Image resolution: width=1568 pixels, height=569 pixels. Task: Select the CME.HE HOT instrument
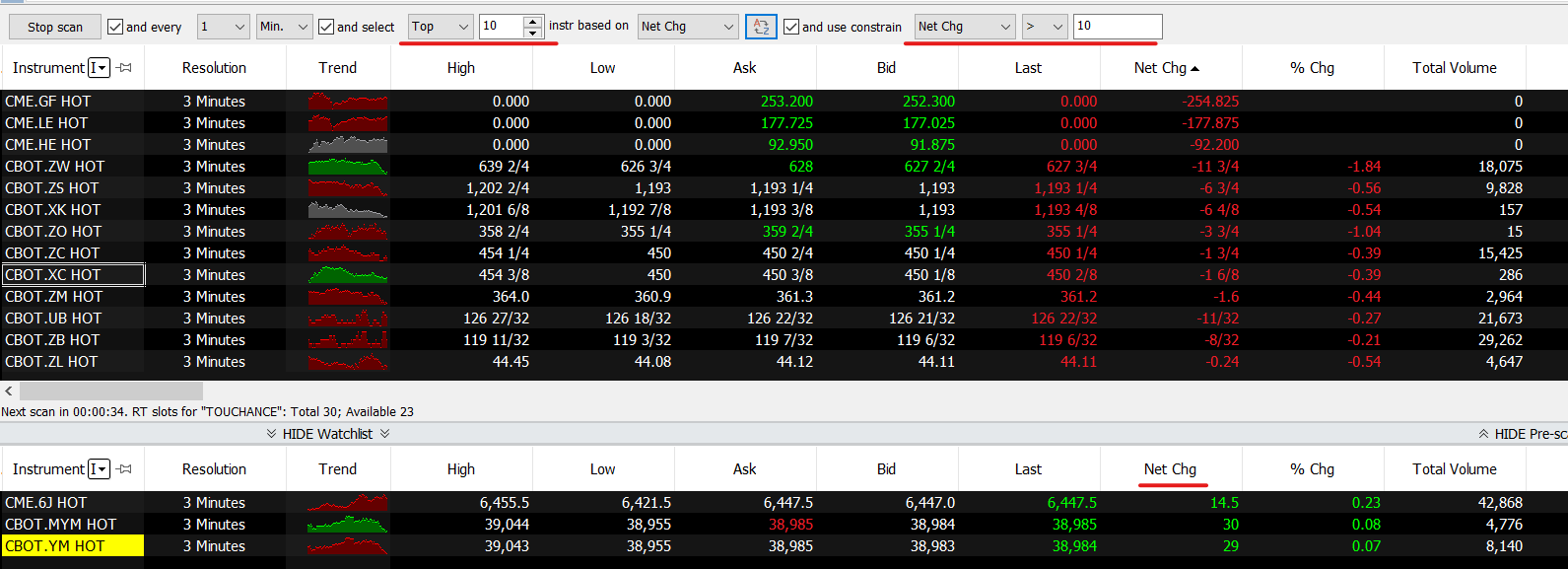pyautogui.click(x=47, y=145)
